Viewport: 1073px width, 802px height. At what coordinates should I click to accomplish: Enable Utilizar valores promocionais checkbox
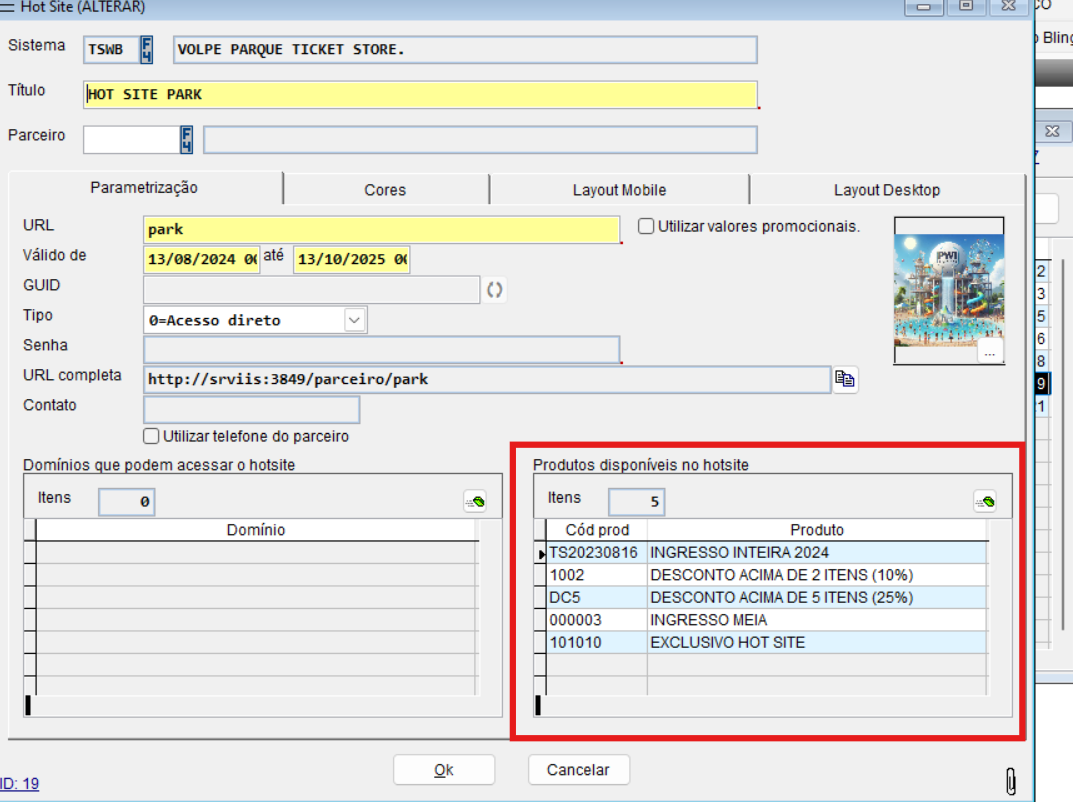click(x=646, y=226)
